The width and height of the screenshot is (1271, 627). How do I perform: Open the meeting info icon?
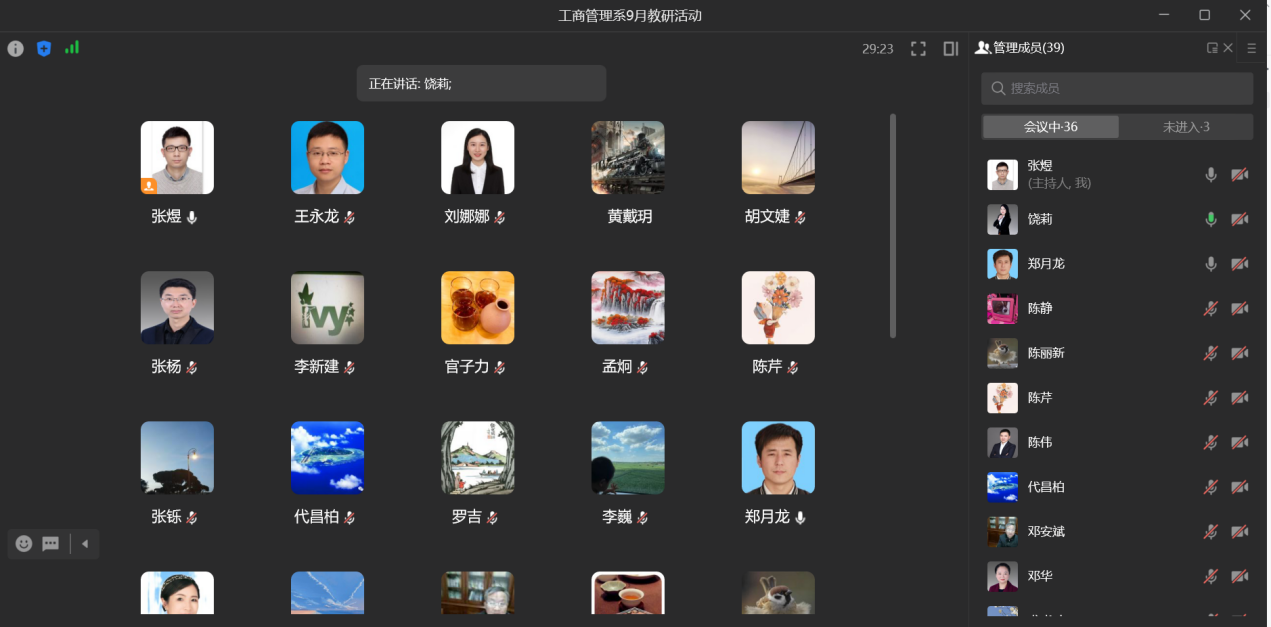[15, 48]
